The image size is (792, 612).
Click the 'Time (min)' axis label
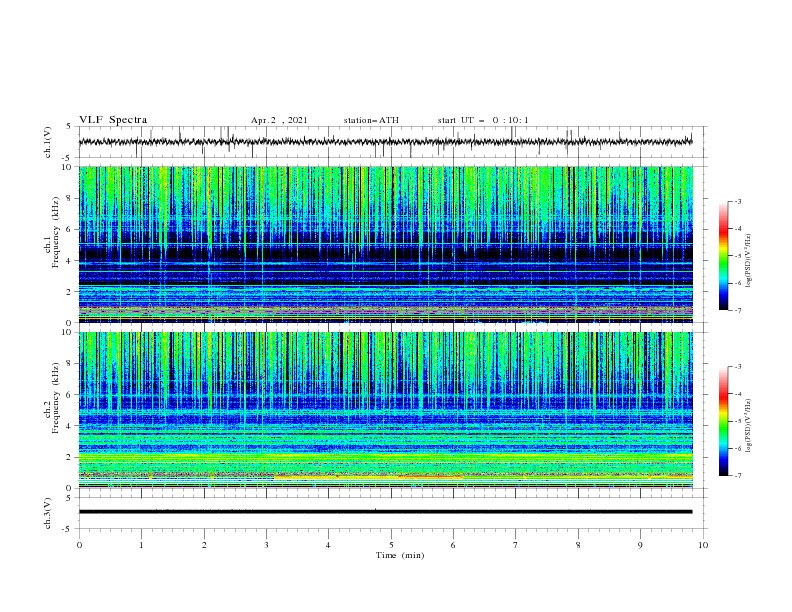[400, 555]
